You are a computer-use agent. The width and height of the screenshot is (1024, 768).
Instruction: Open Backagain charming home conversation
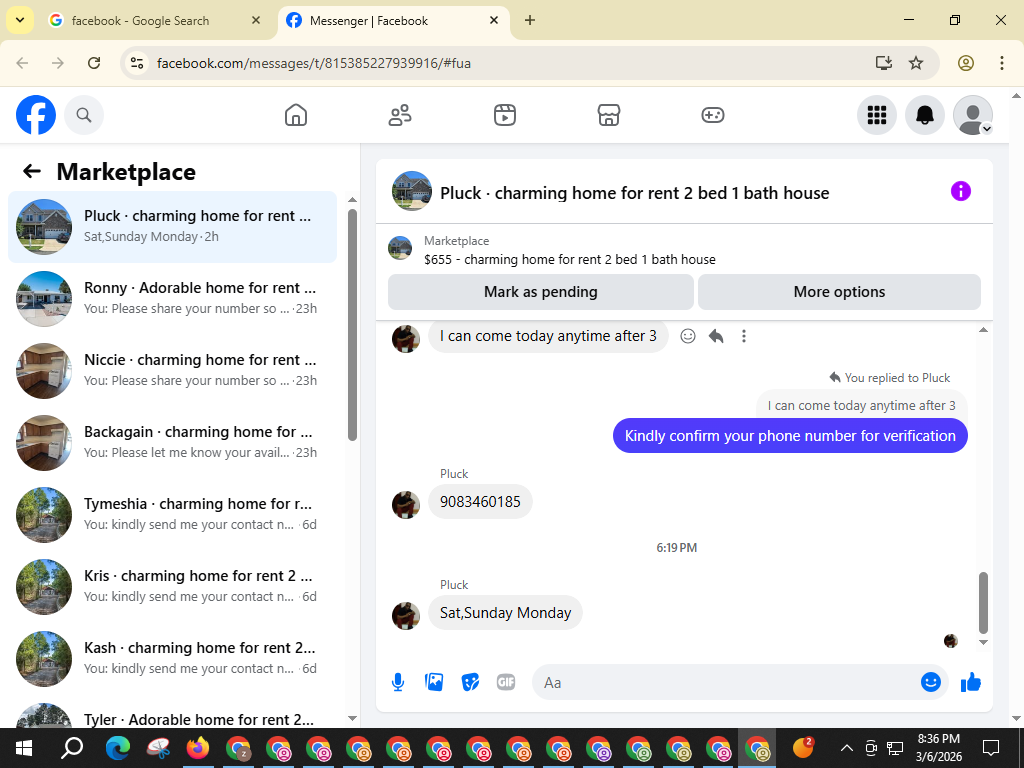tap(172, 442)
